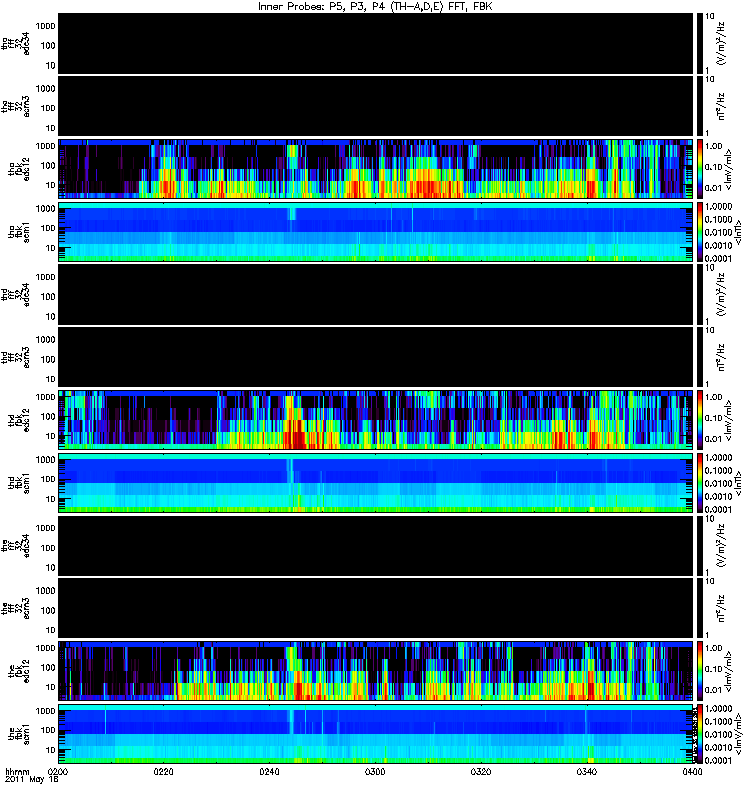Image resolution: width=750 pixels, height=800 pixels.
Task: Click the 1.0000 colorbar value of thd fbk scm1
Action: coord(718,458)
